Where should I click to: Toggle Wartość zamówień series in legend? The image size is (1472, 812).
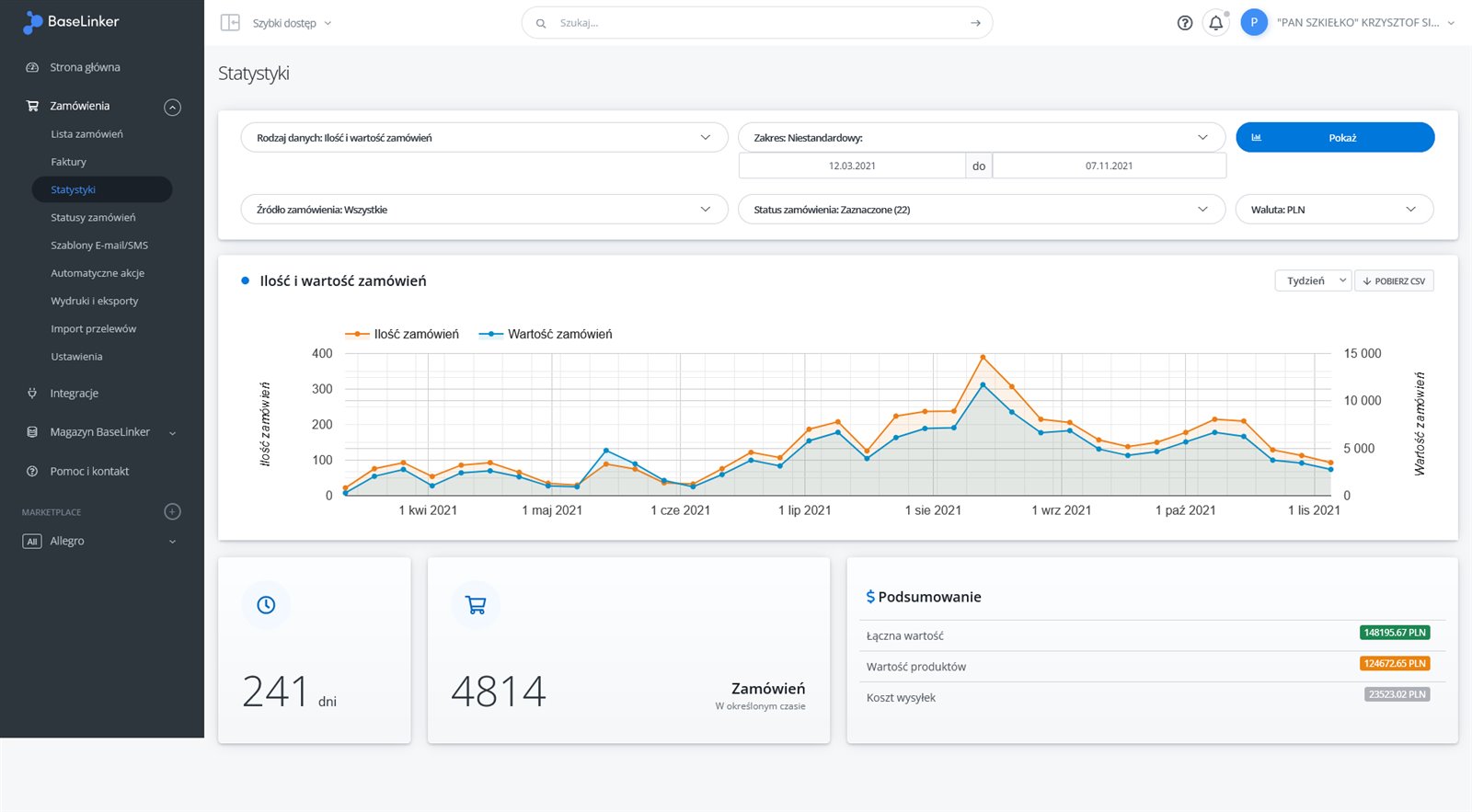pos(546,335)
